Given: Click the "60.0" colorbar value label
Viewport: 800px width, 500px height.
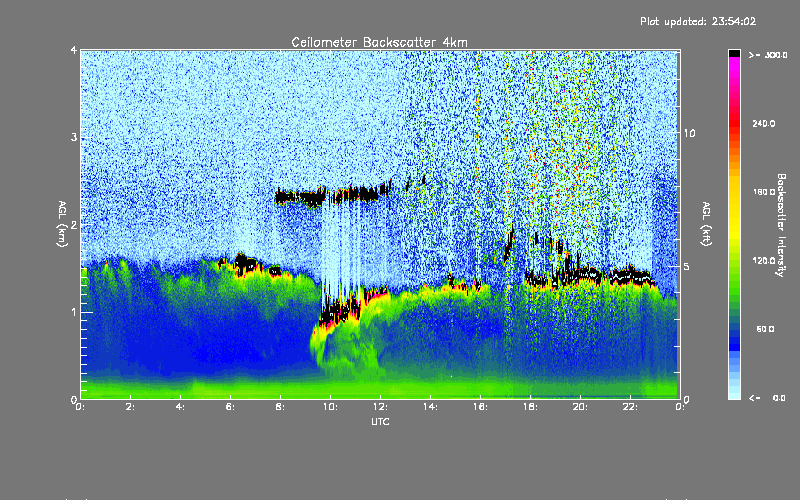Looking at the screenshot, I should coord(765,329).
